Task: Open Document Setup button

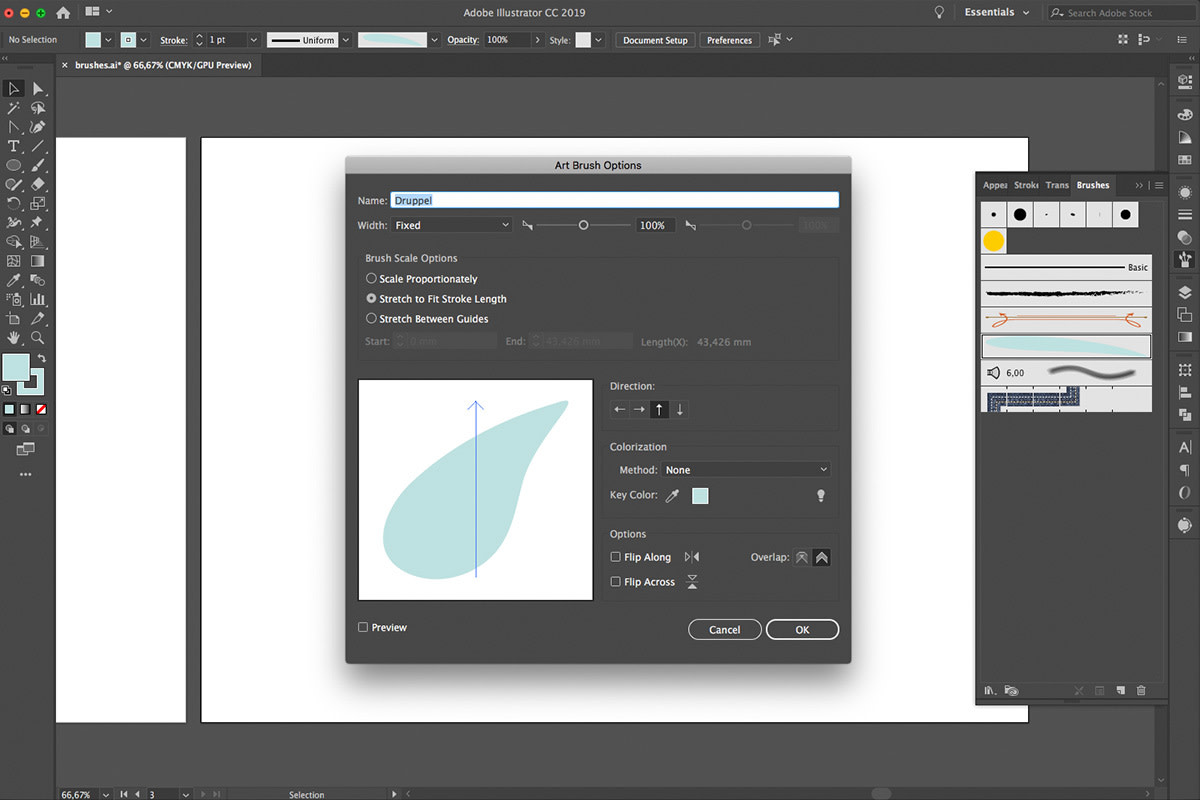Action: coord(655,40)
